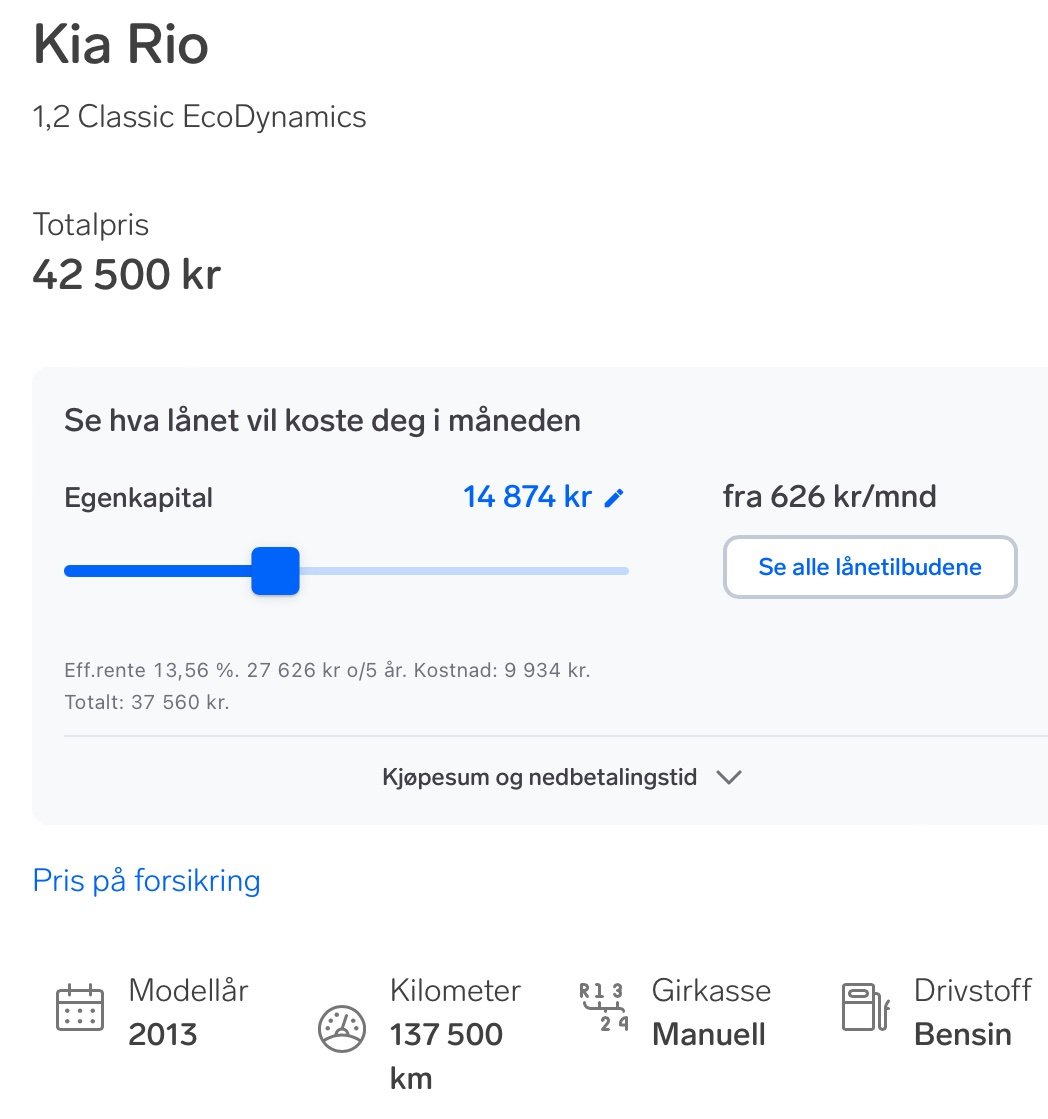
Task: Click the fra 626 kr/mnd monthly cost text
Action: pos(829,497)
